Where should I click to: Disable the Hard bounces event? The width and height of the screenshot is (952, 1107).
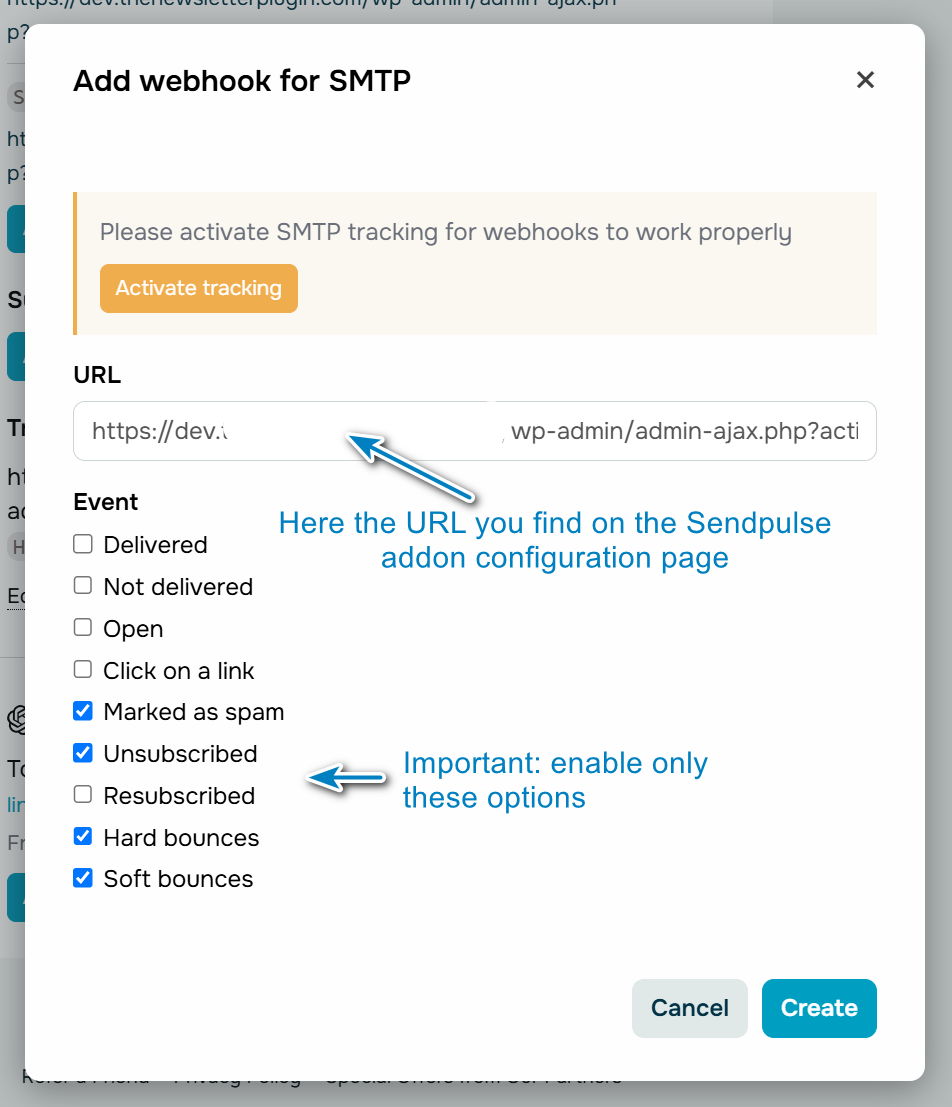click(x=82, y=837)
